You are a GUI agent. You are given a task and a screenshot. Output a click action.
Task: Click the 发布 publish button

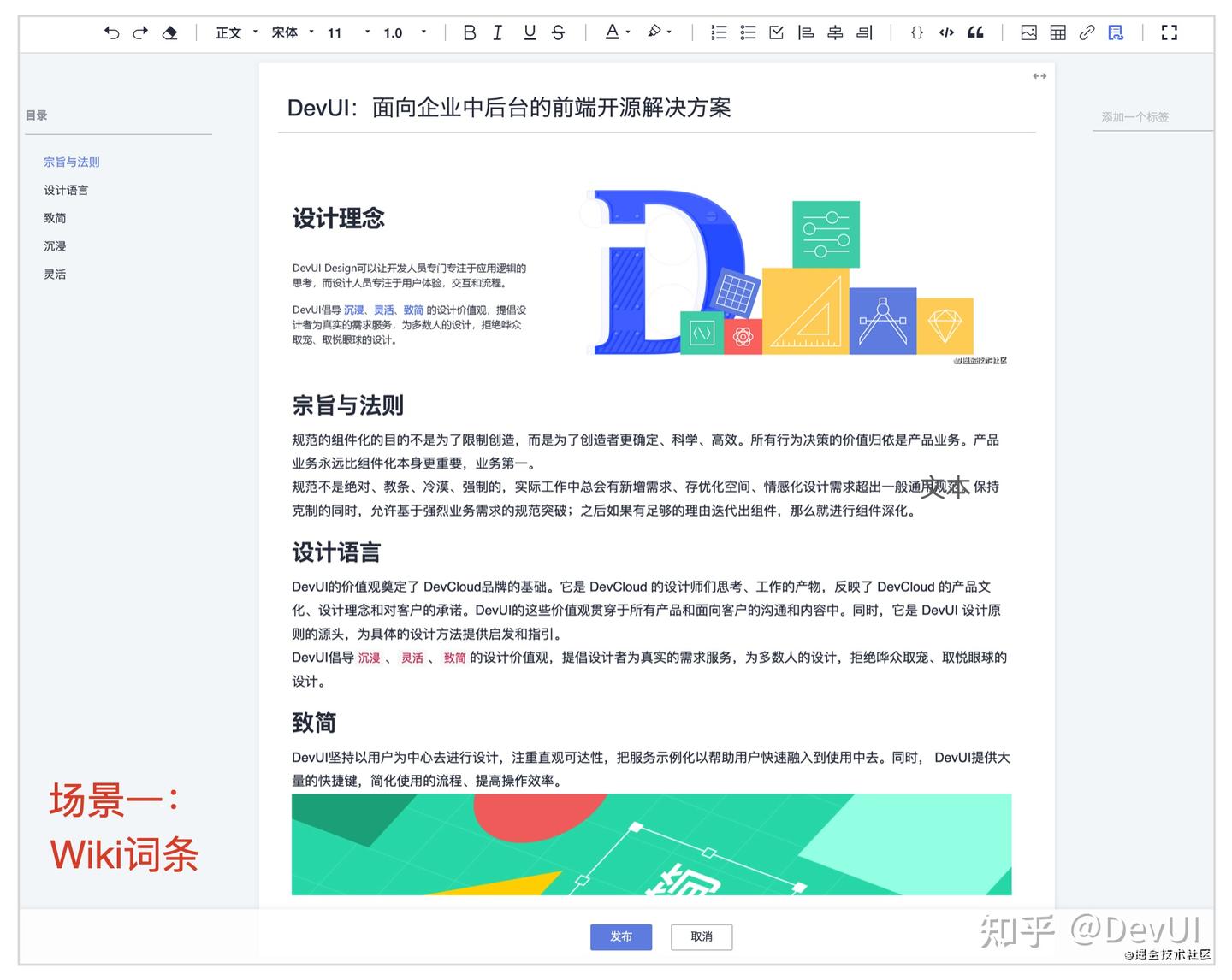621,936
